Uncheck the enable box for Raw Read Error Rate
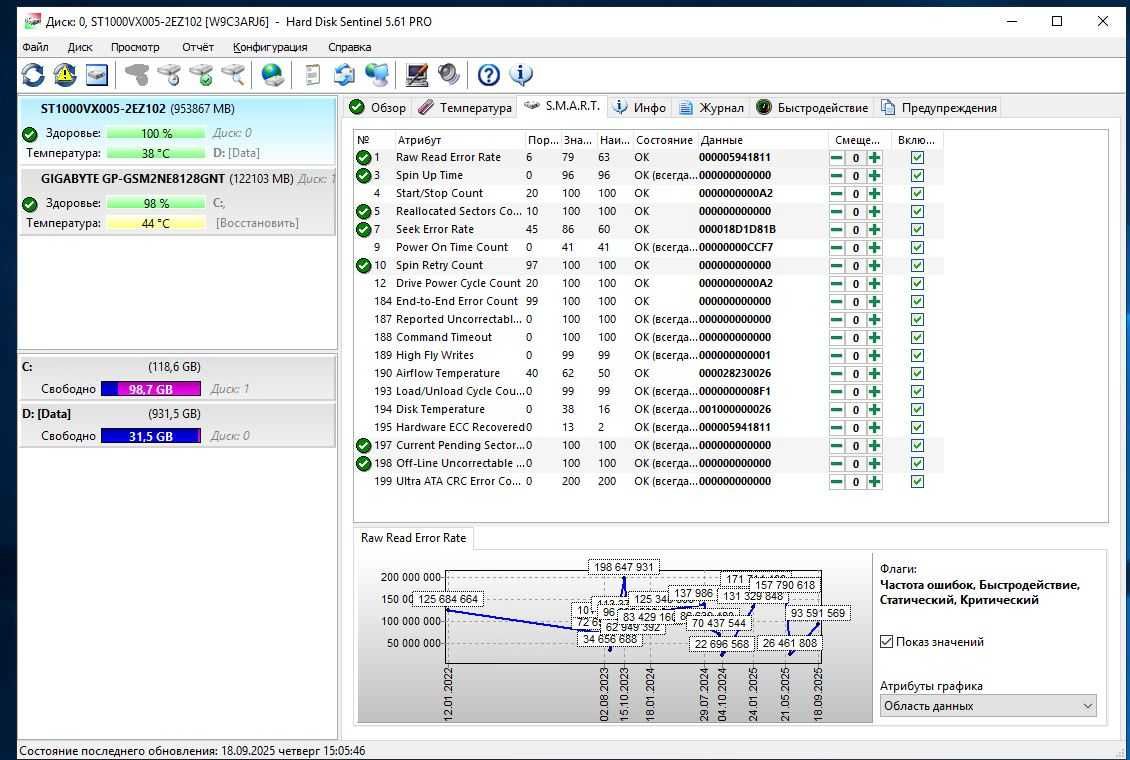This screenshot has height=760, width=1130. pyautogui.click(x=917, y=158)
